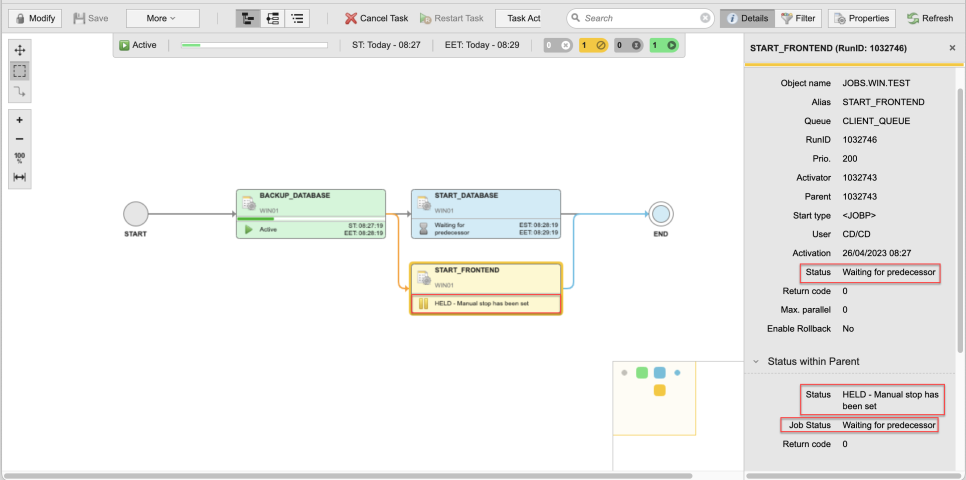
Task: Select the START_FRONTEND task title
Action: [x=467, y=270]
